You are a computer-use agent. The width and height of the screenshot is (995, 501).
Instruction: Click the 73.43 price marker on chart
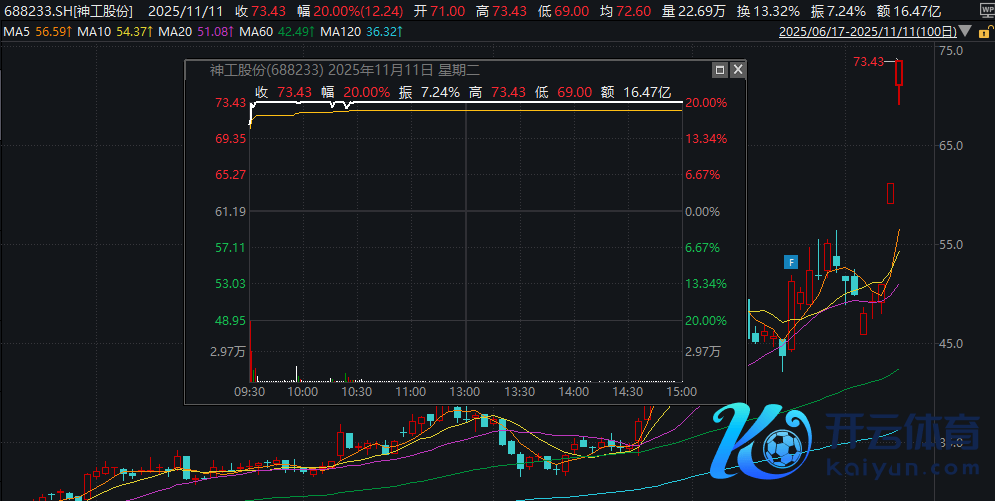(x=868, y=62)
